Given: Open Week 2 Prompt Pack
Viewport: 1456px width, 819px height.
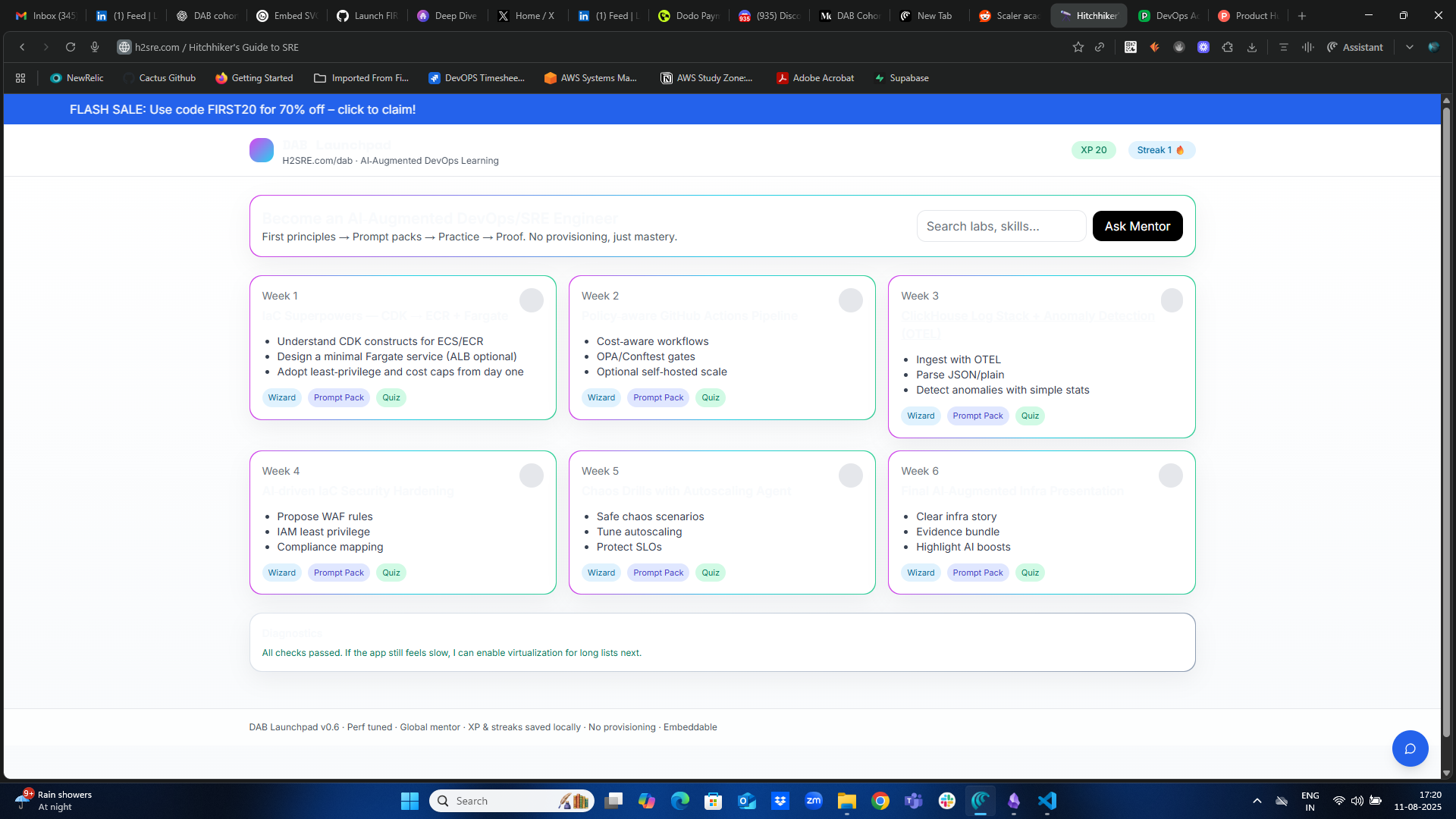Looking at the screenshot, I should (657, 397).
